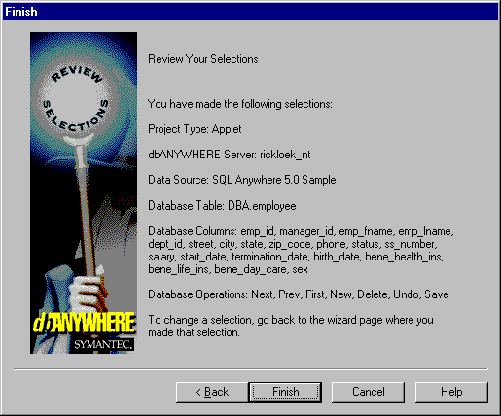
Task: Click the Database Columns list paragraph
Action: point(301,250)
